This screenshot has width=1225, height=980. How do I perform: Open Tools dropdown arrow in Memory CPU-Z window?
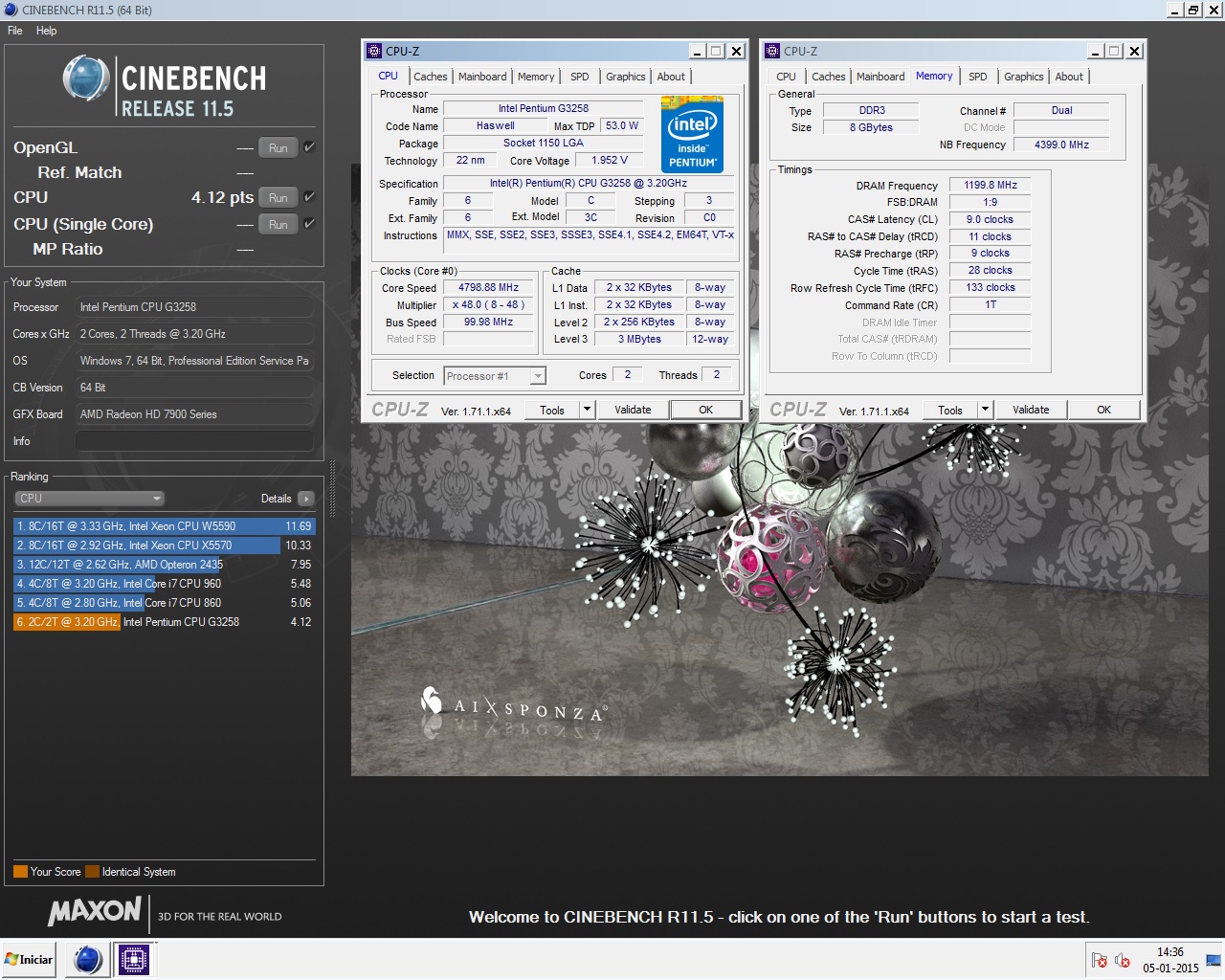tap(985, 410)
